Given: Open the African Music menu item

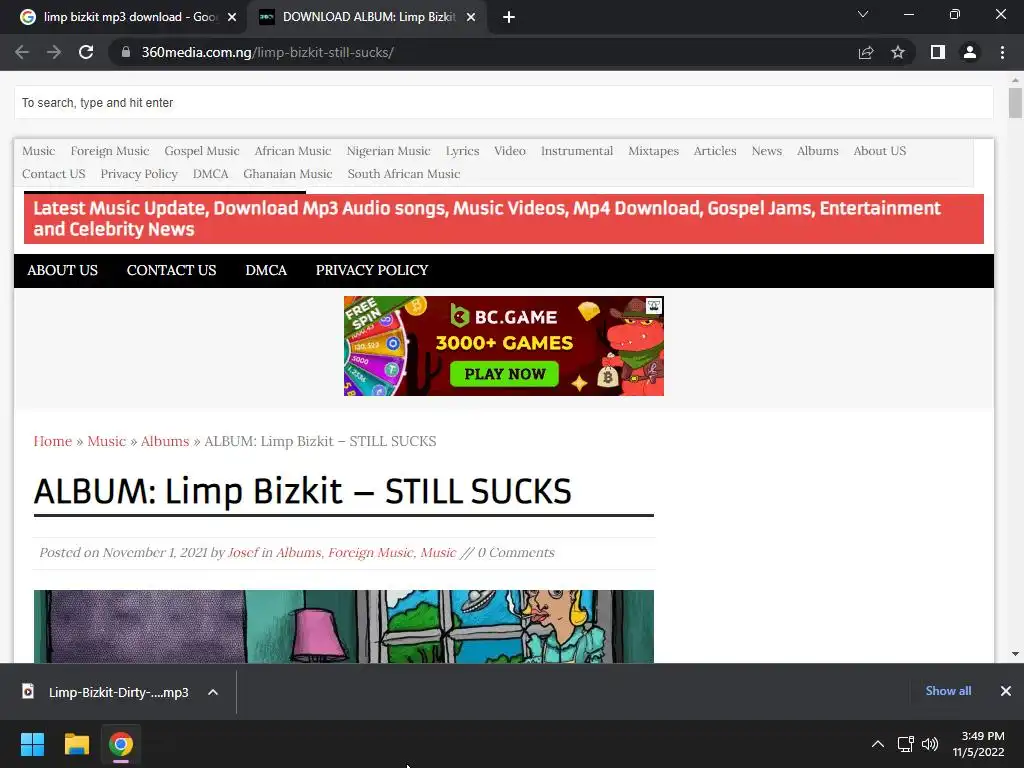Looking at the screenshot, I should click(x=293, y=151).
